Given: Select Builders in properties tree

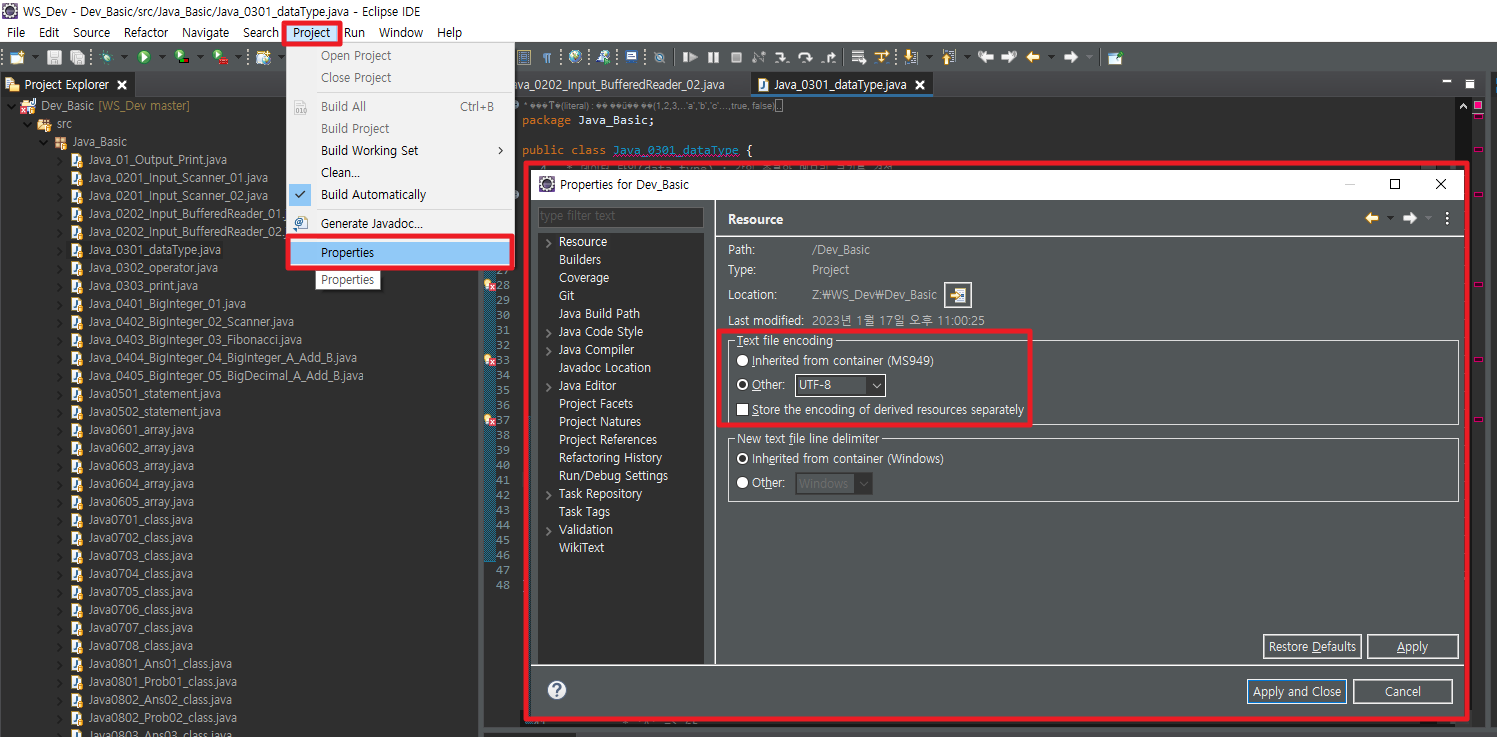Looking at the screenshot, I should coord(580,260).
